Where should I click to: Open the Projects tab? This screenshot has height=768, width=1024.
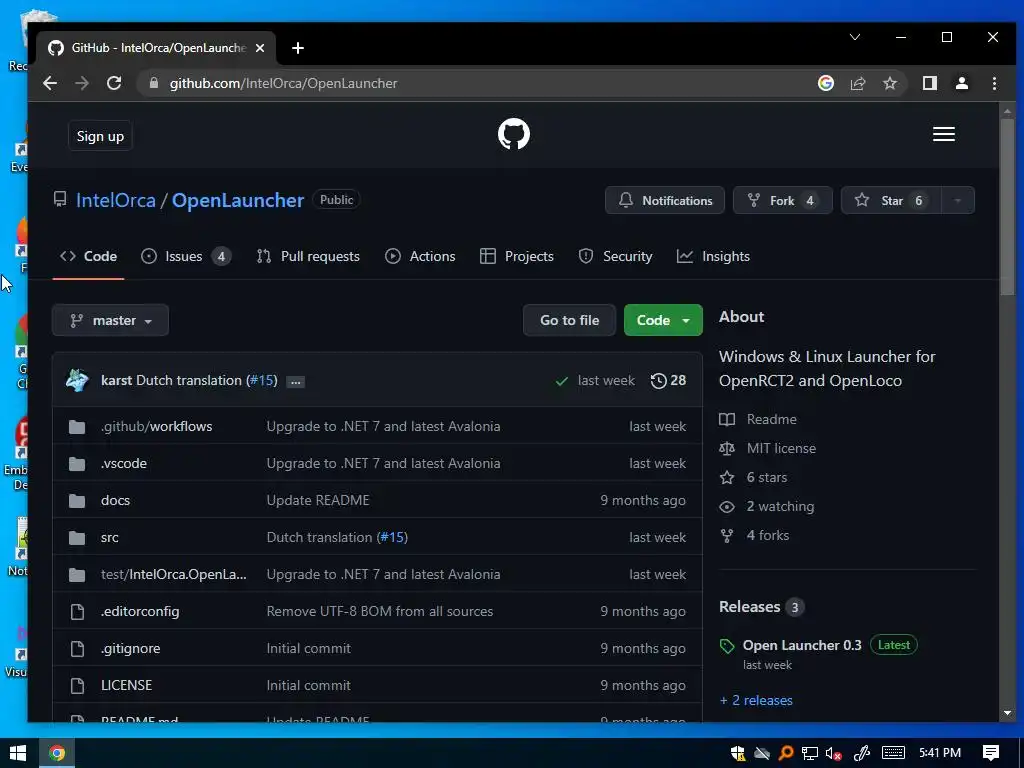(517, 257)
